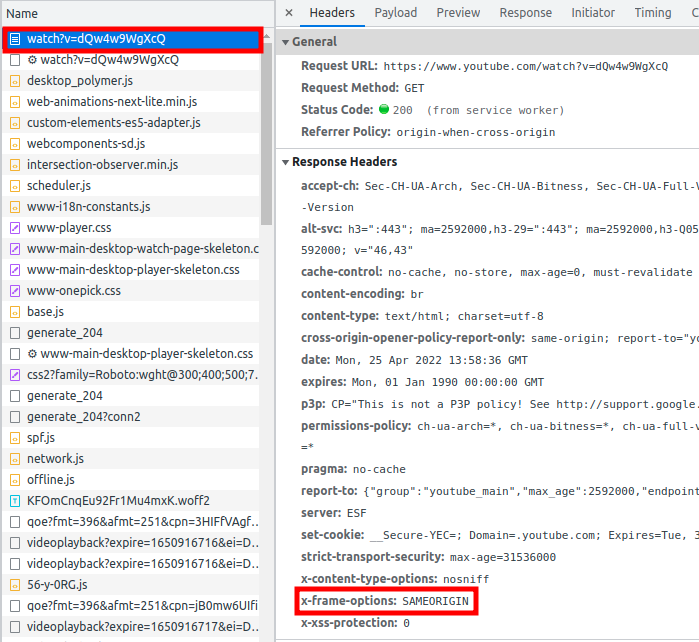Click the stylesheet icon beside www-onepick.css
Image resolution: width=699 pixels, height=642 pixels.
[x=15, y=291]
